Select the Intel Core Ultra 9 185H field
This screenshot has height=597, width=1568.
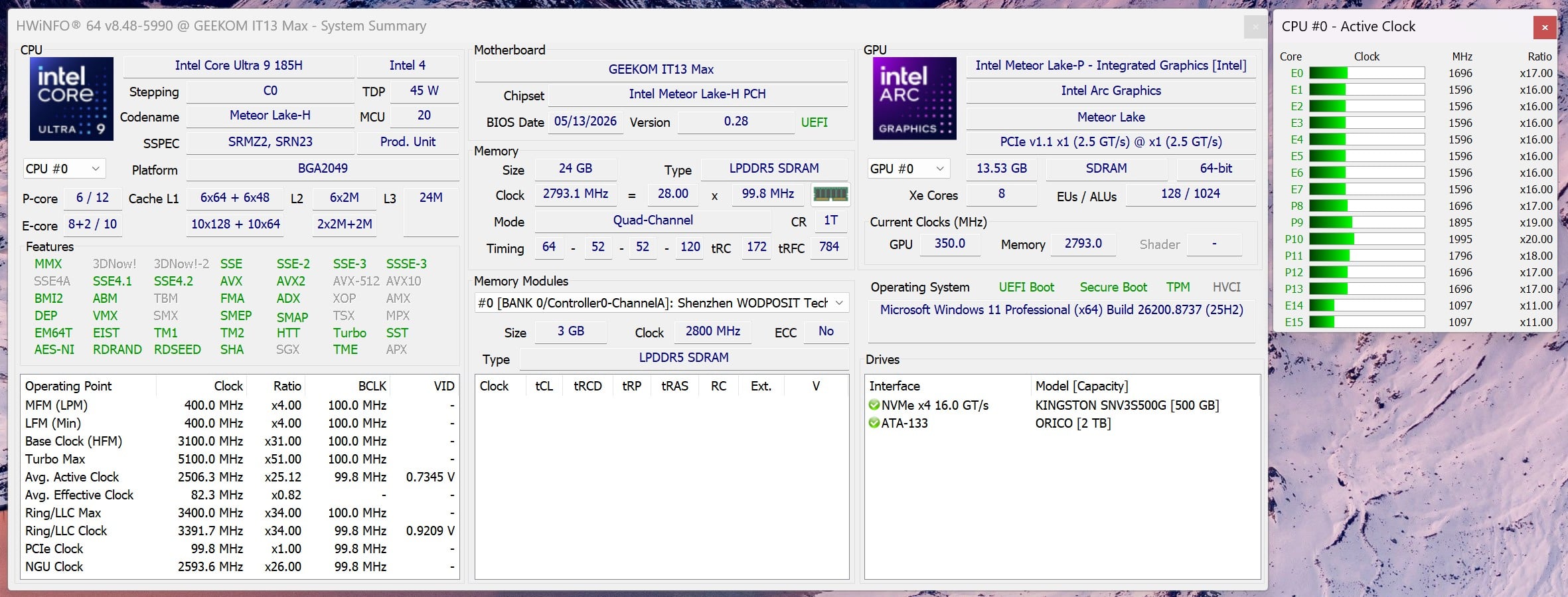[239, 66]
